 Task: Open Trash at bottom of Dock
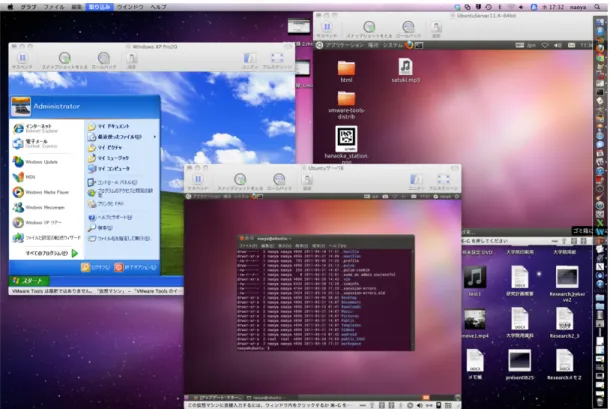(600, 400)
